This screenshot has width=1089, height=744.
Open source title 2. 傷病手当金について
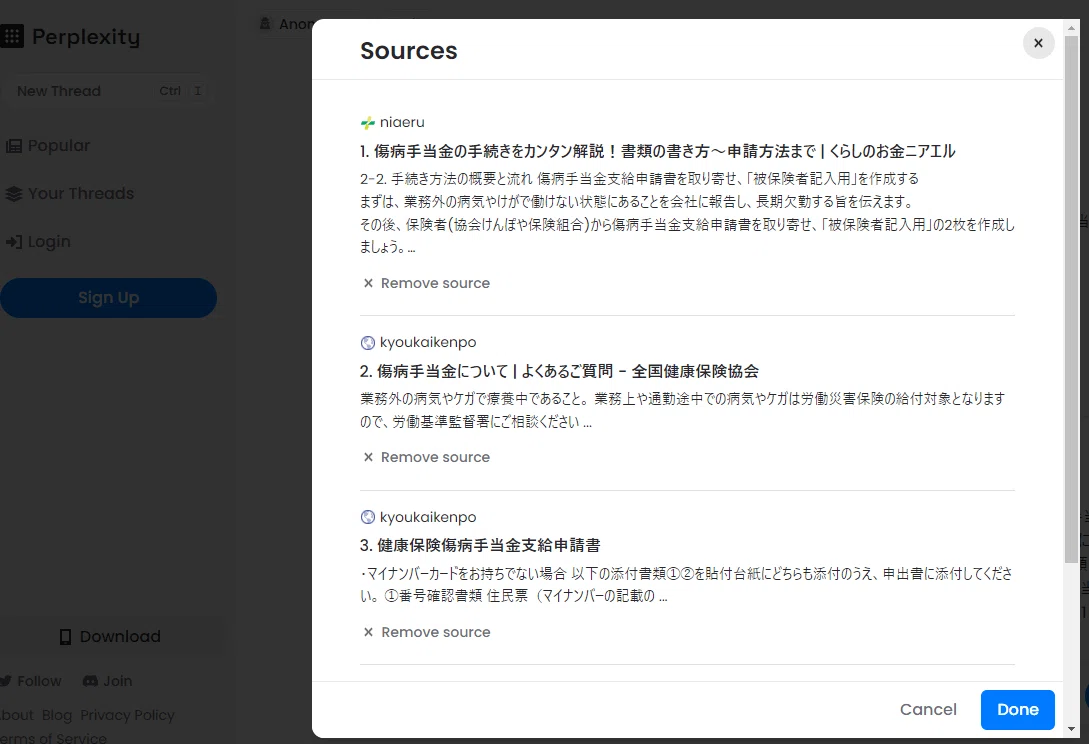click(x=559, y=371)
